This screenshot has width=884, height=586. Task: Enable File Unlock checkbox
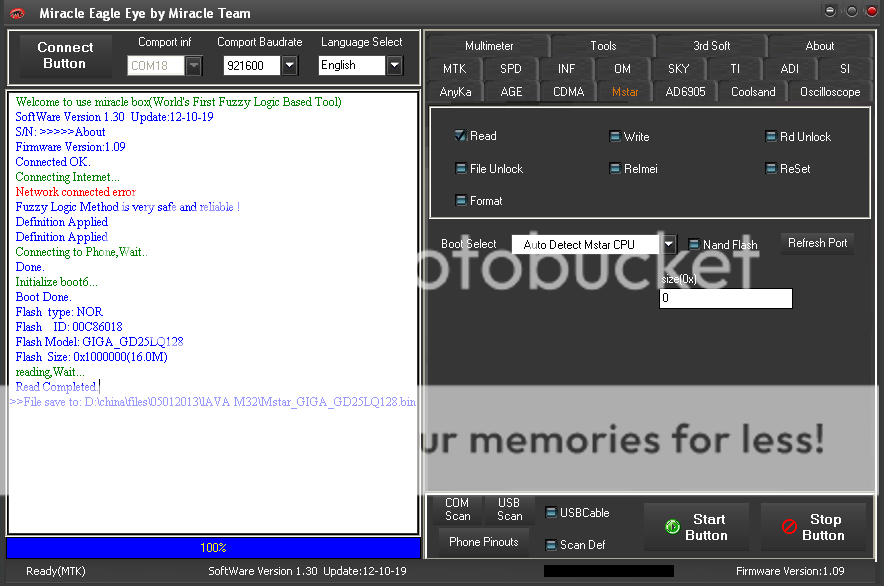click(461, 169)
